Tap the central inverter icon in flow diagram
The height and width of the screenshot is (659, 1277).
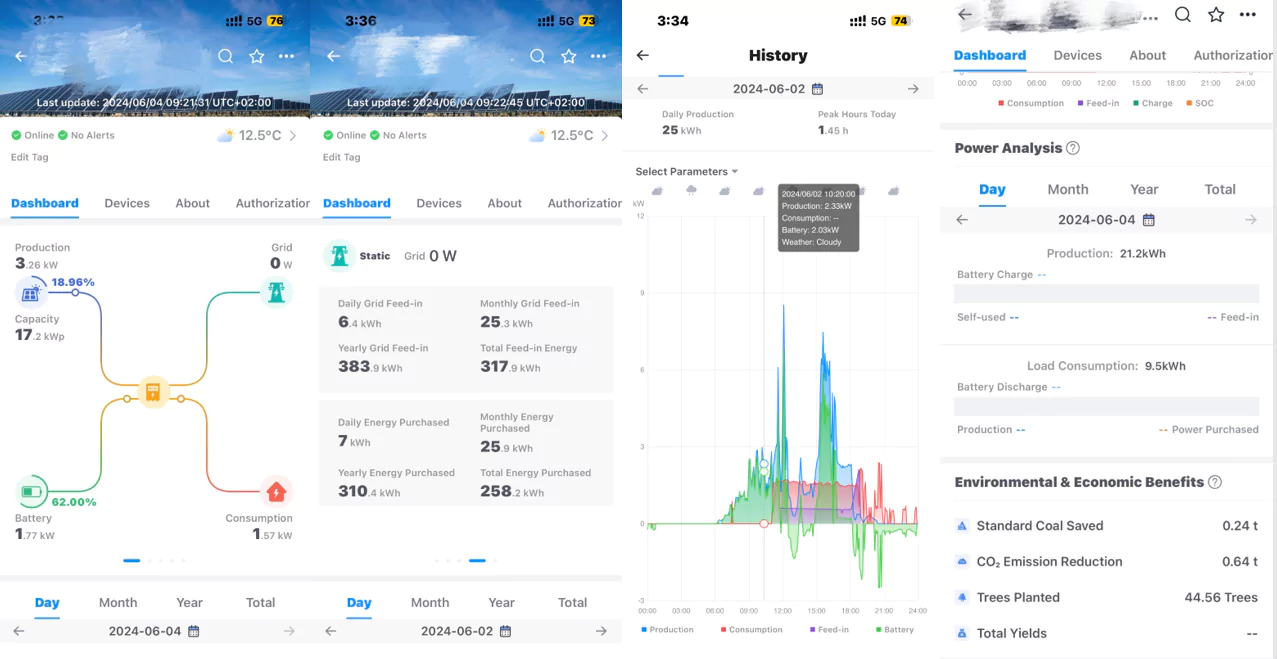tap(152, 392)
